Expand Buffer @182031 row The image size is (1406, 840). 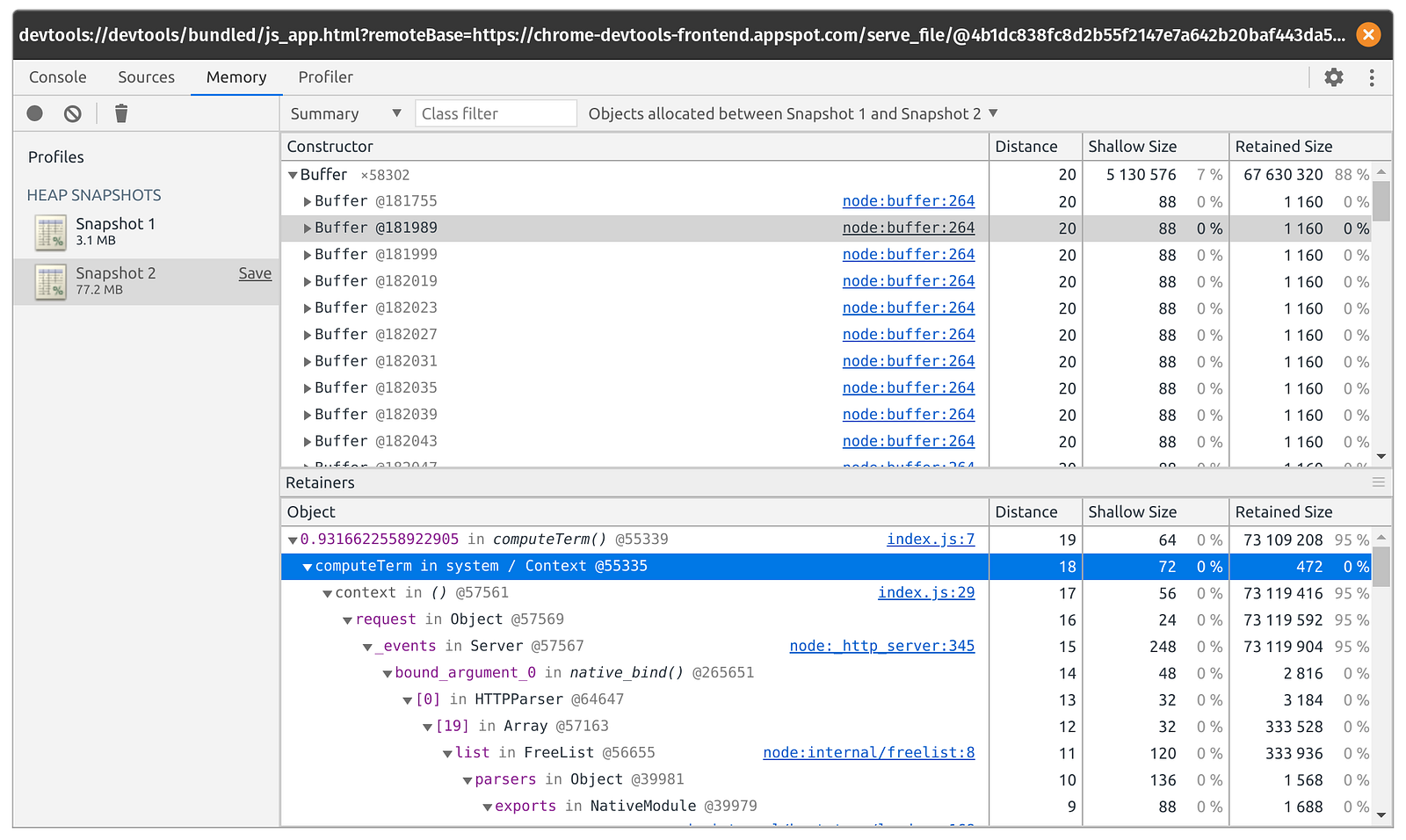click(x=308, y=362)
